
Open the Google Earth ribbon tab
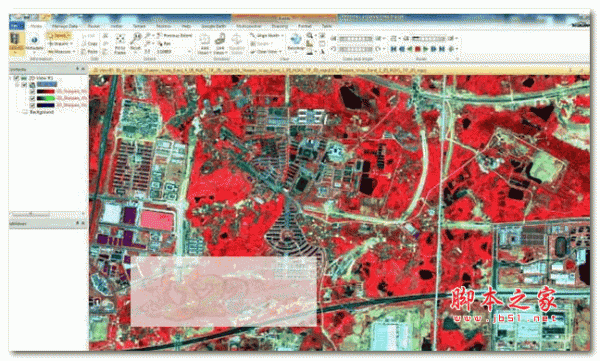tap(214, 26)
